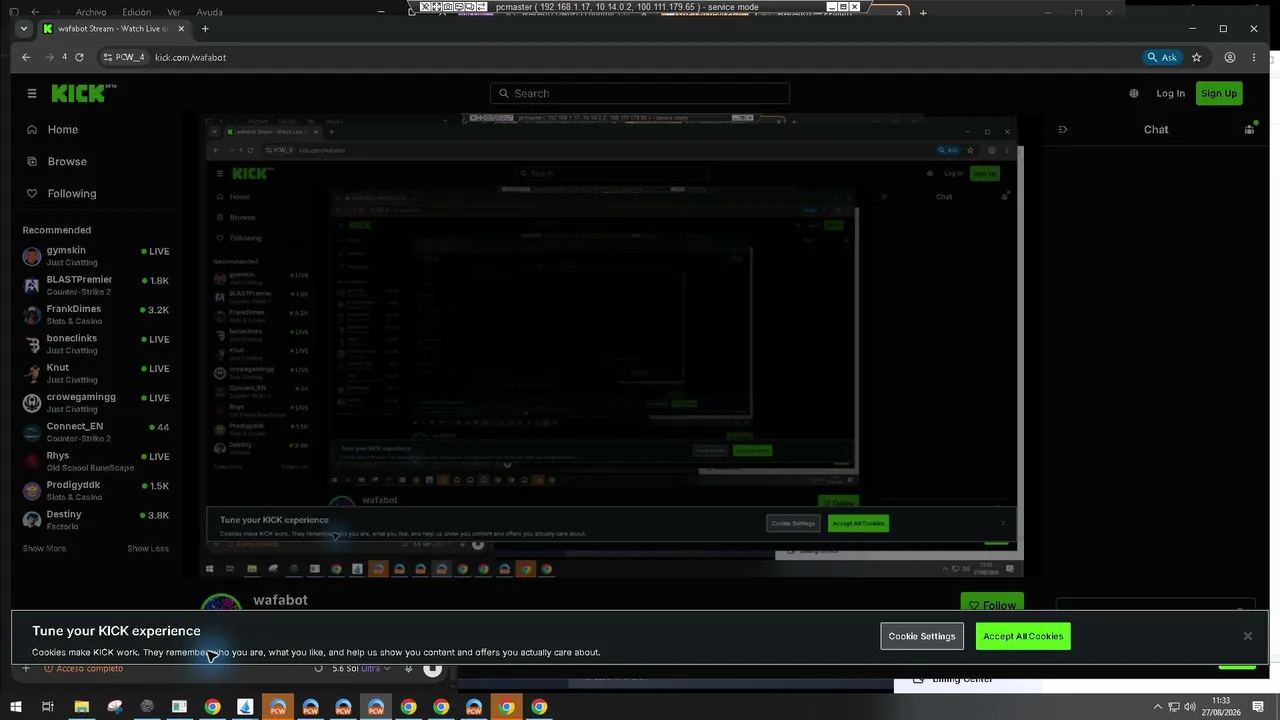
Task: Open the tab search dropdown arrow
Action: point(24,29)
